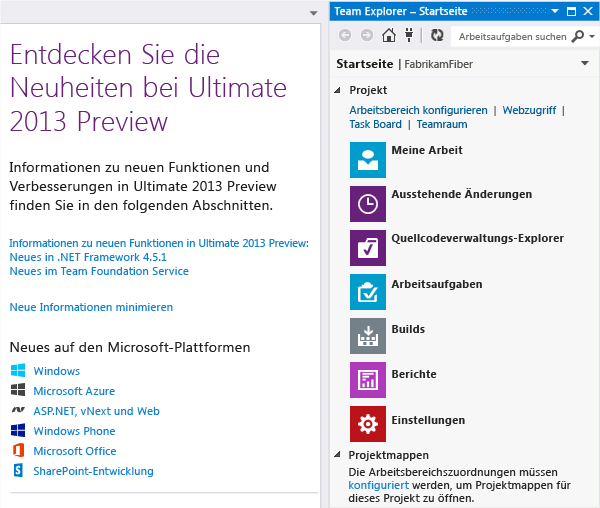This screenshot has width=600, height=508.
Task: Open Arbeitsbereich konfigurieren link
Action: pyautogui.click(x=418, y=110)
